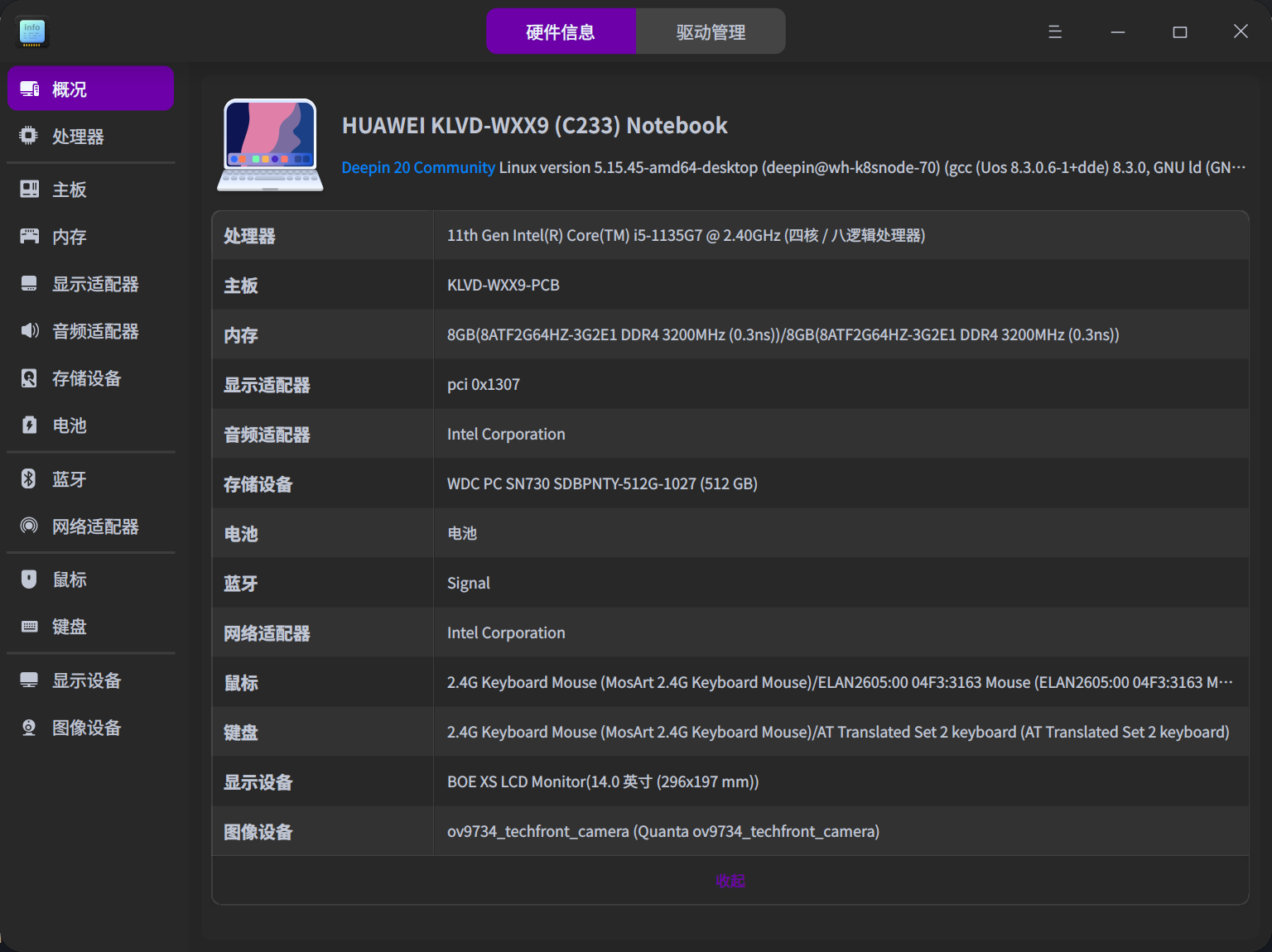Click the HUAWEI KLVD-WXX9 Notebook title
The height and width of the screenshot is (952, 1272).
coord(535,125)
